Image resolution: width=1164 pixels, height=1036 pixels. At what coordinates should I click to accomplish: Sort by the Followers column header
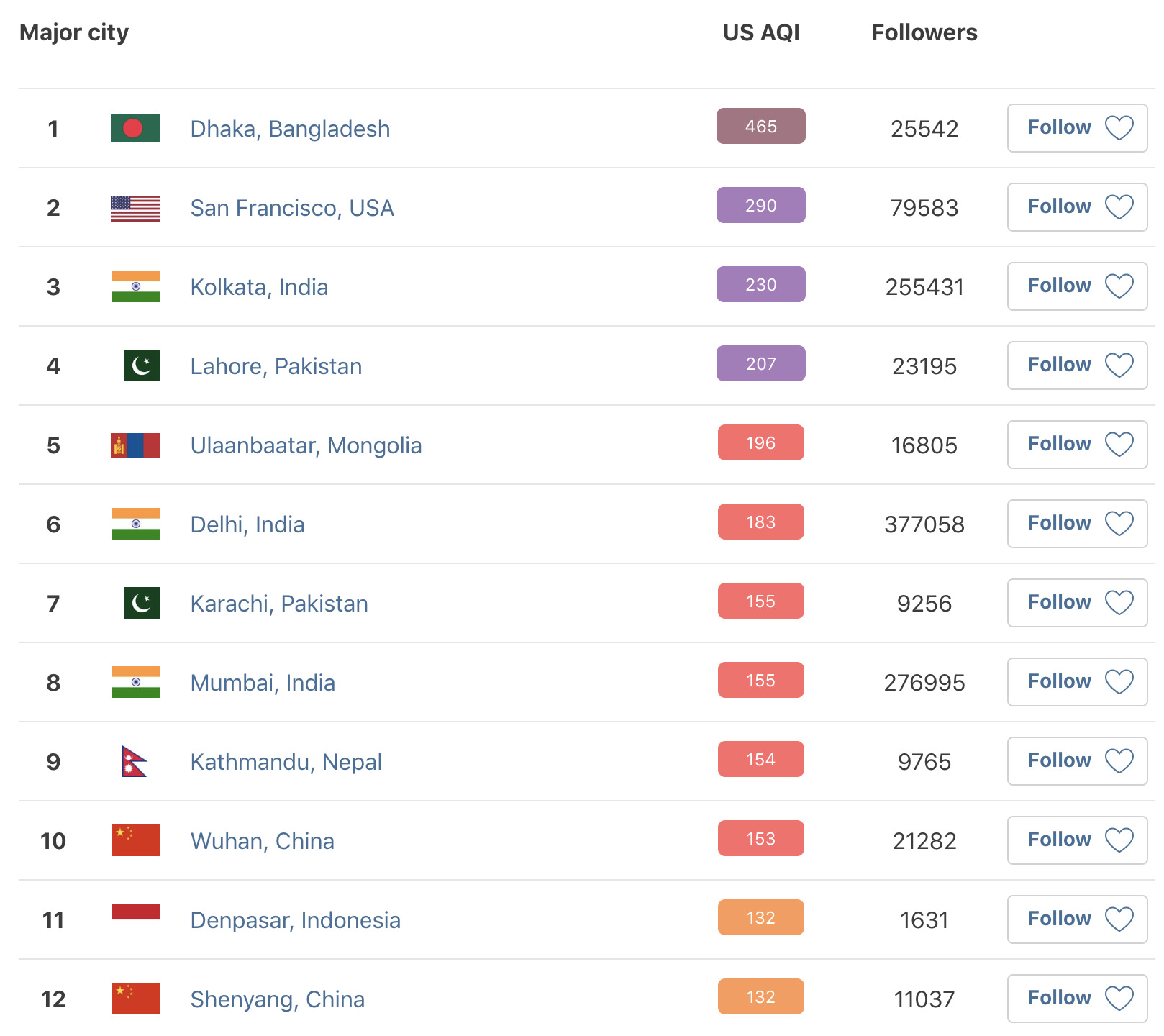(x=924, y=32)
